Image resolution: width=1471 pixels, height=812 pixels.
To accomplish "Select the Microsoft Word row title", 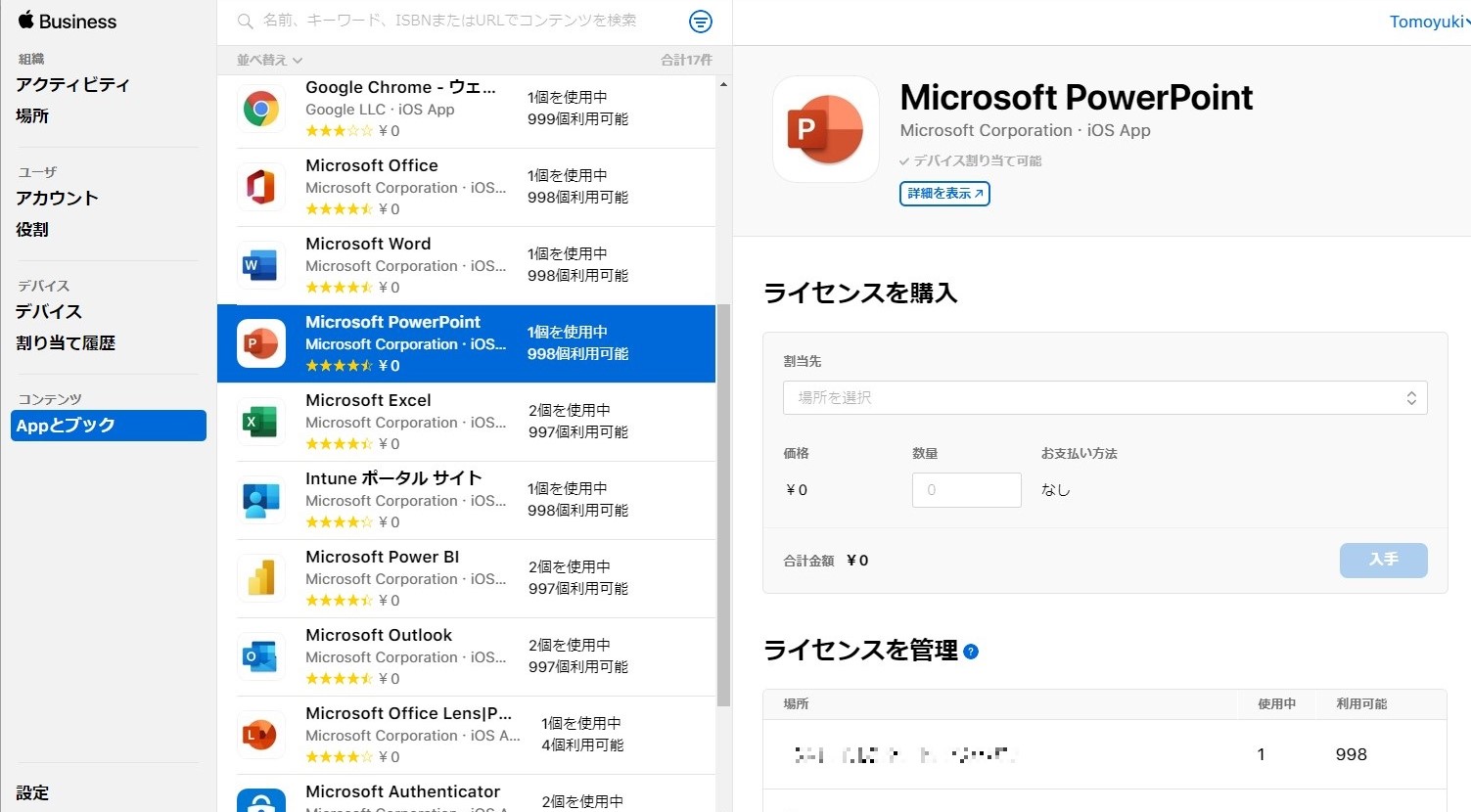I will 368,244.
